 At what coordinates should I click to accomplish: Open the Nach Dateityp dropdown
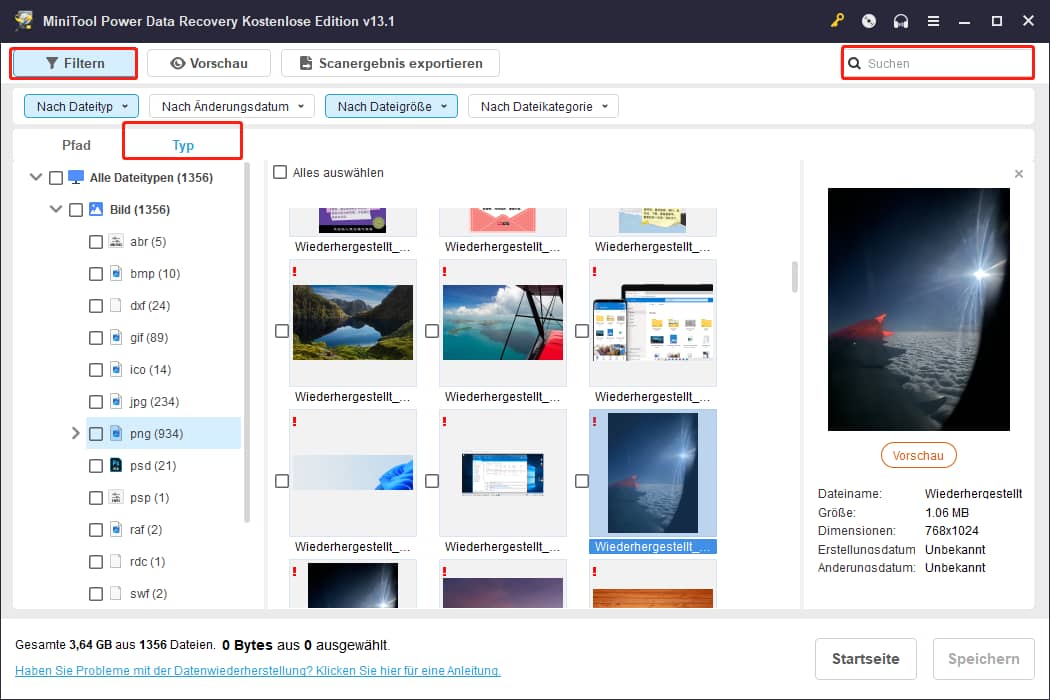click(81, 107)
